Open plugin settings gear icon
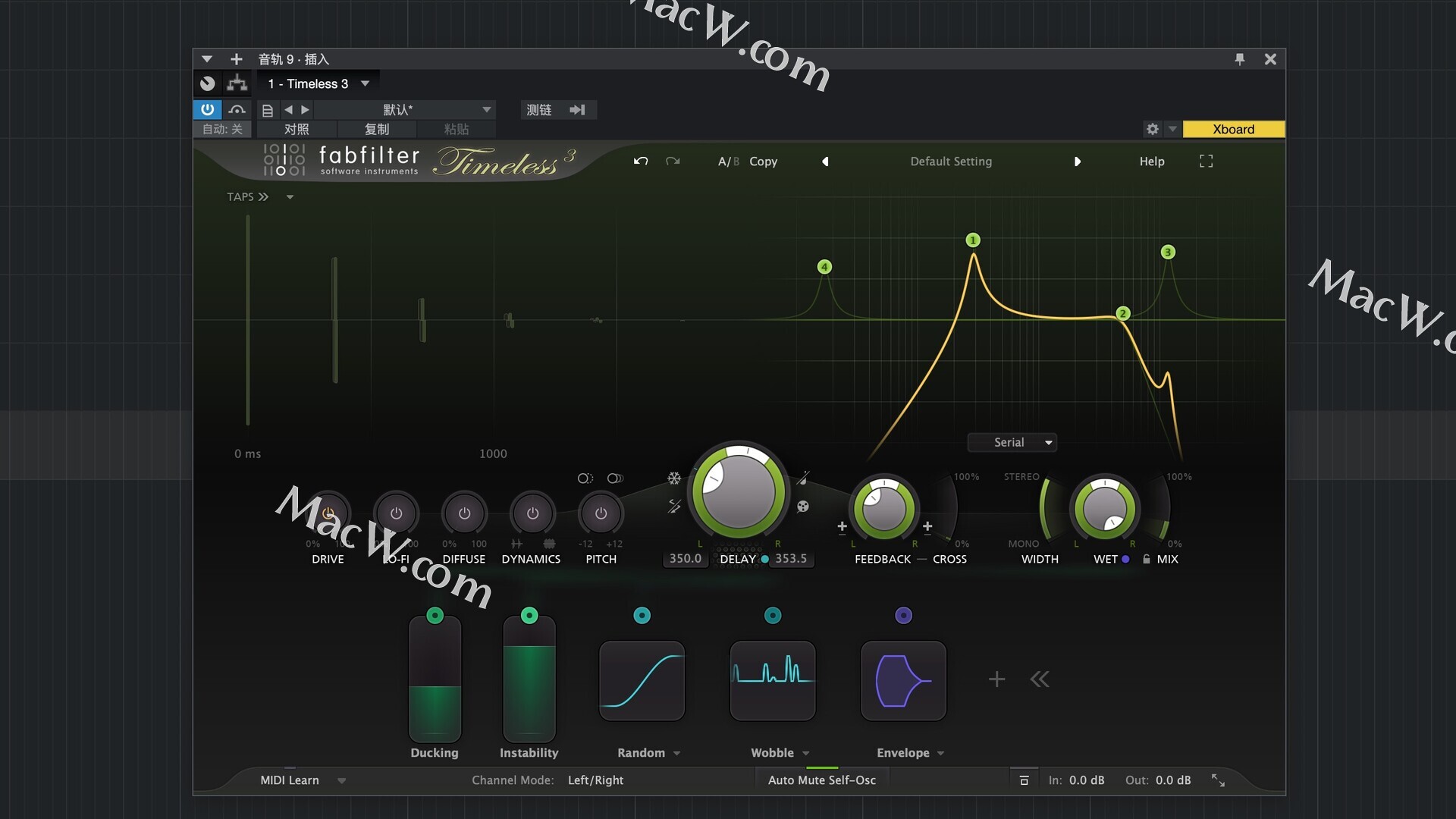The image size is (1456, 819). tap(1152, 129)
